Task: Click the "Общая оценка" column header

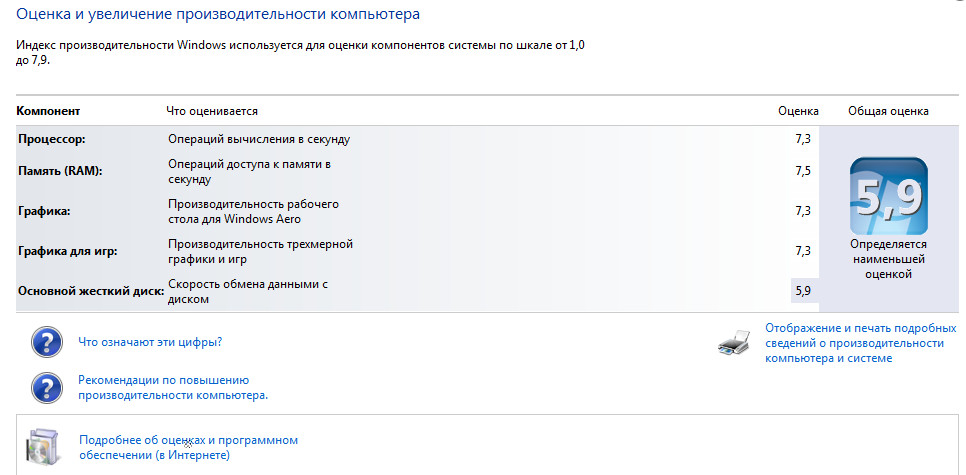Action: click(x=888, y=111)
